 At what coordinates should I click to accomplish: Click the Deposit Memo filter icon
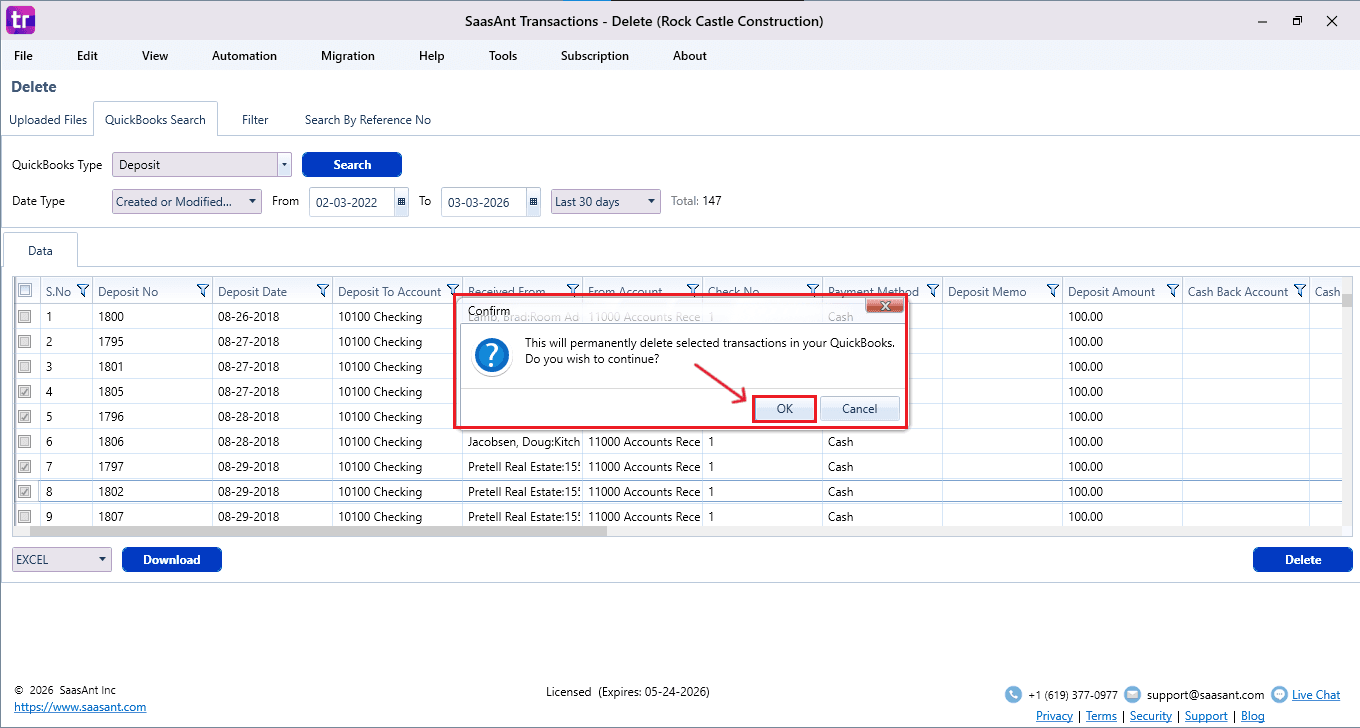pyautogui.click(x=1053, y=291)
